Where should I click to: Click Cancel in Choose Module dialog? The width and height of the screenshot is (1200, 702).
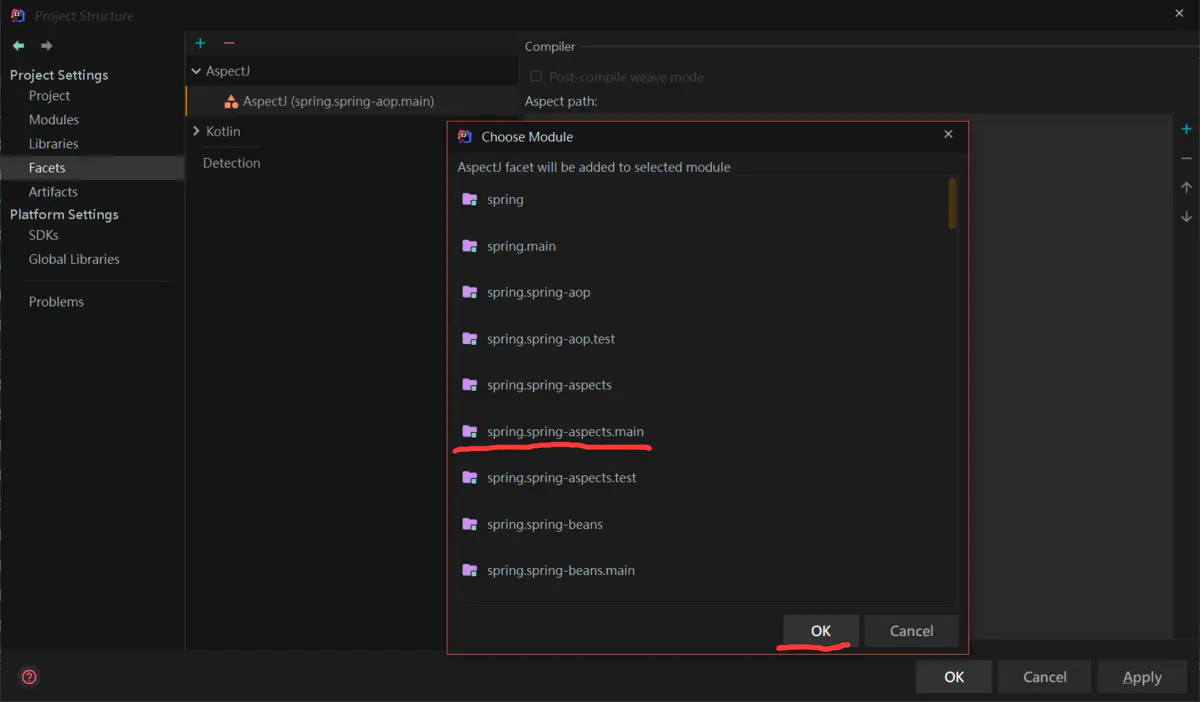tap(911, 631)
